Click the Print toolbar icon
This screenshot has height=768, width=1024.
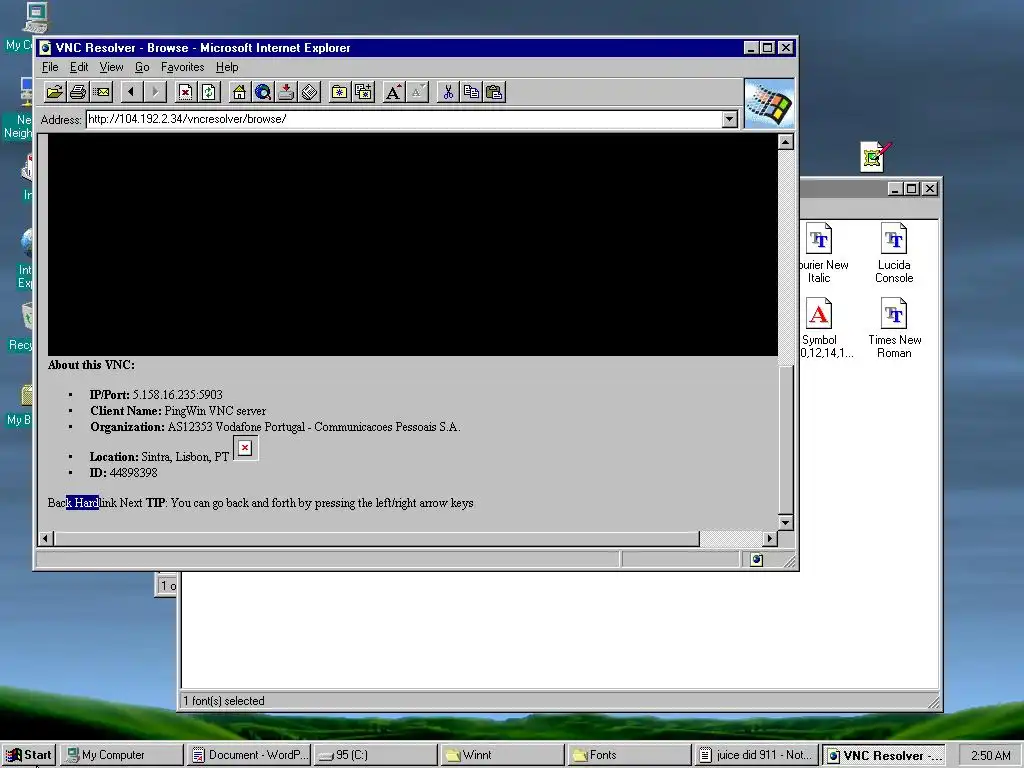coord(78,92)
